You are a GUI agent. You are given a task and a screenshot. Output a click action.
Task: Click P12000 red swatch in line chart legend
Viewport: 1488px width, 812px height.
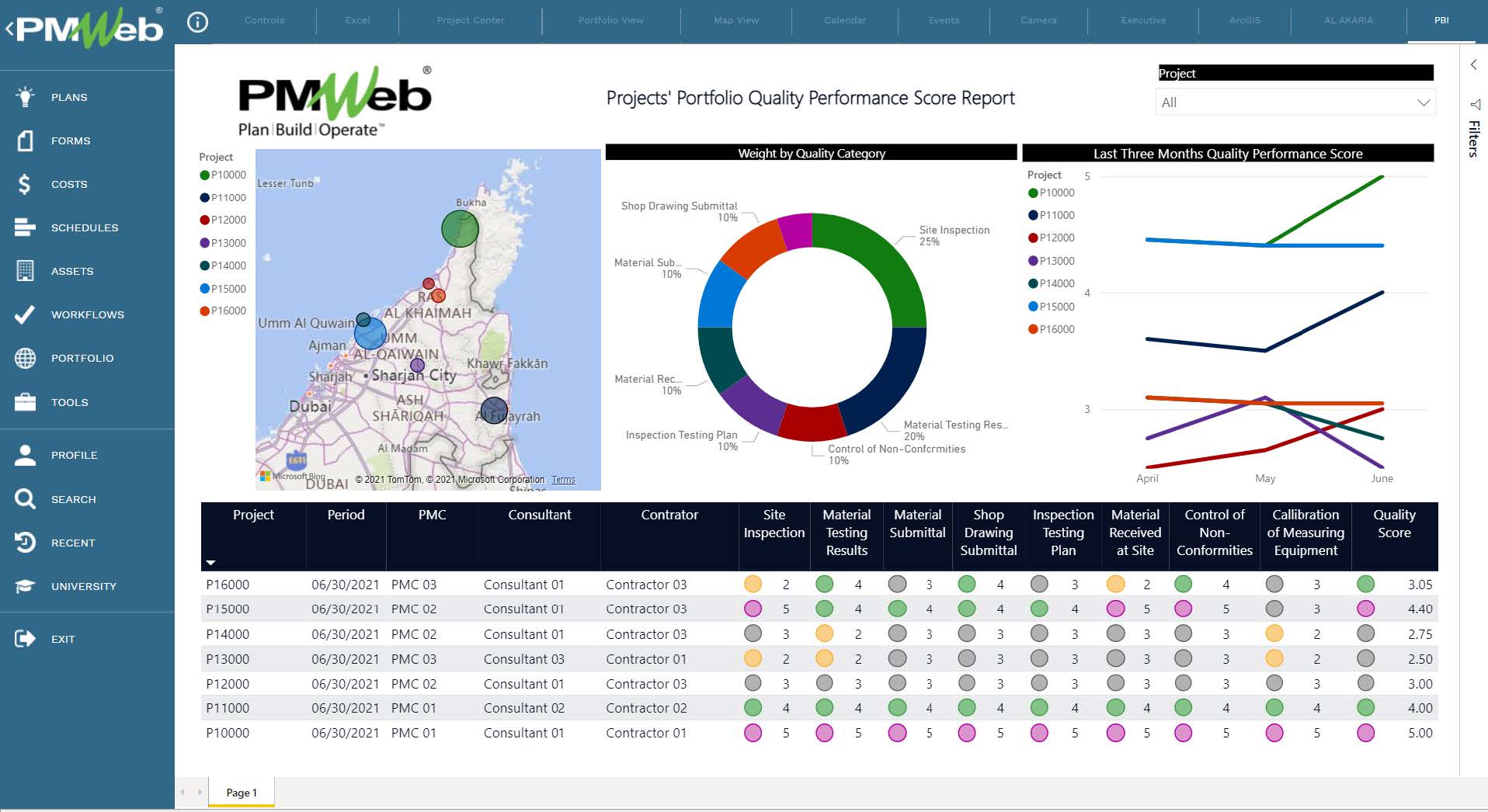coord(1033,238)
